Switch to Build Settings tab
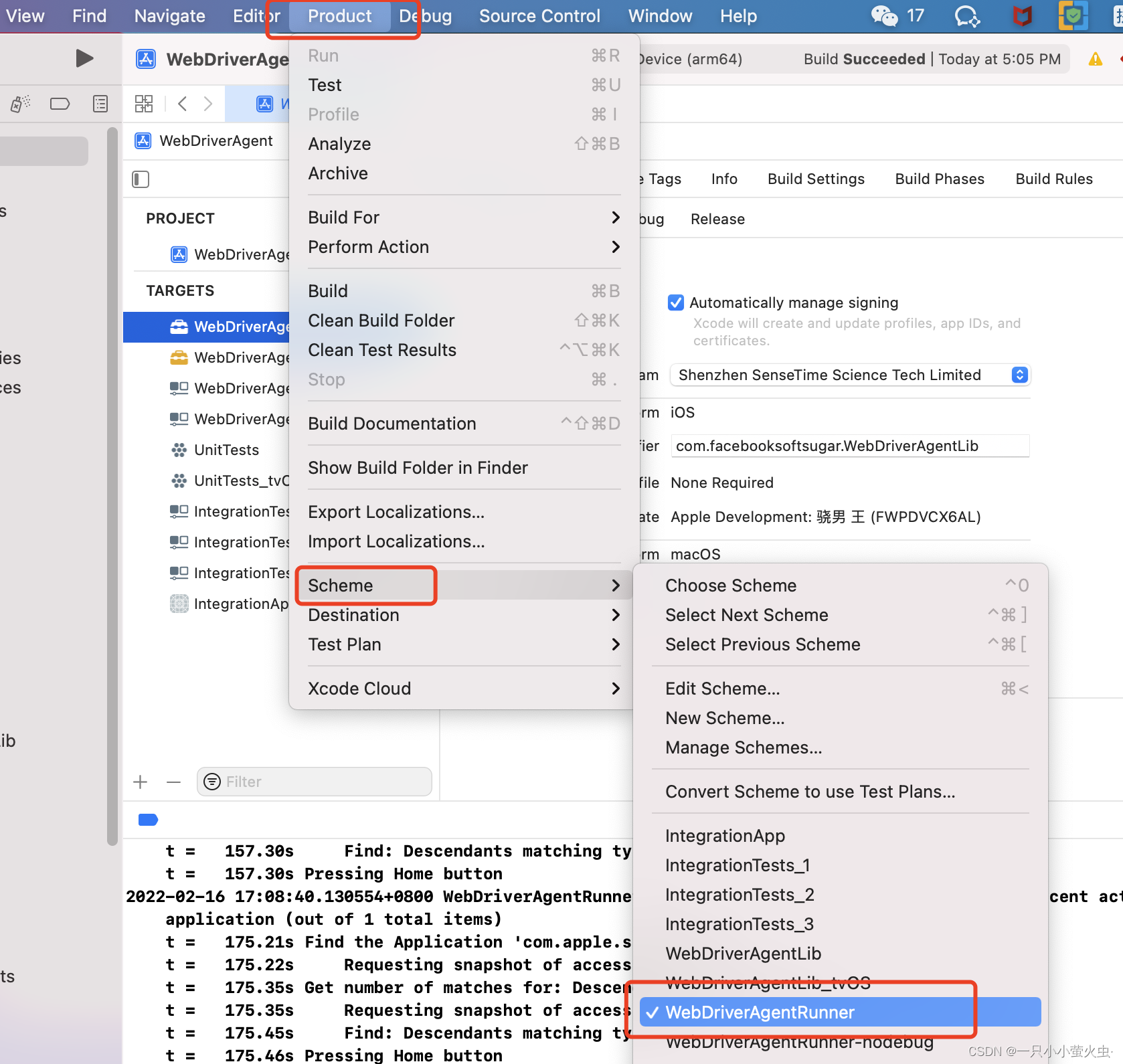 [x=816, y=179]
